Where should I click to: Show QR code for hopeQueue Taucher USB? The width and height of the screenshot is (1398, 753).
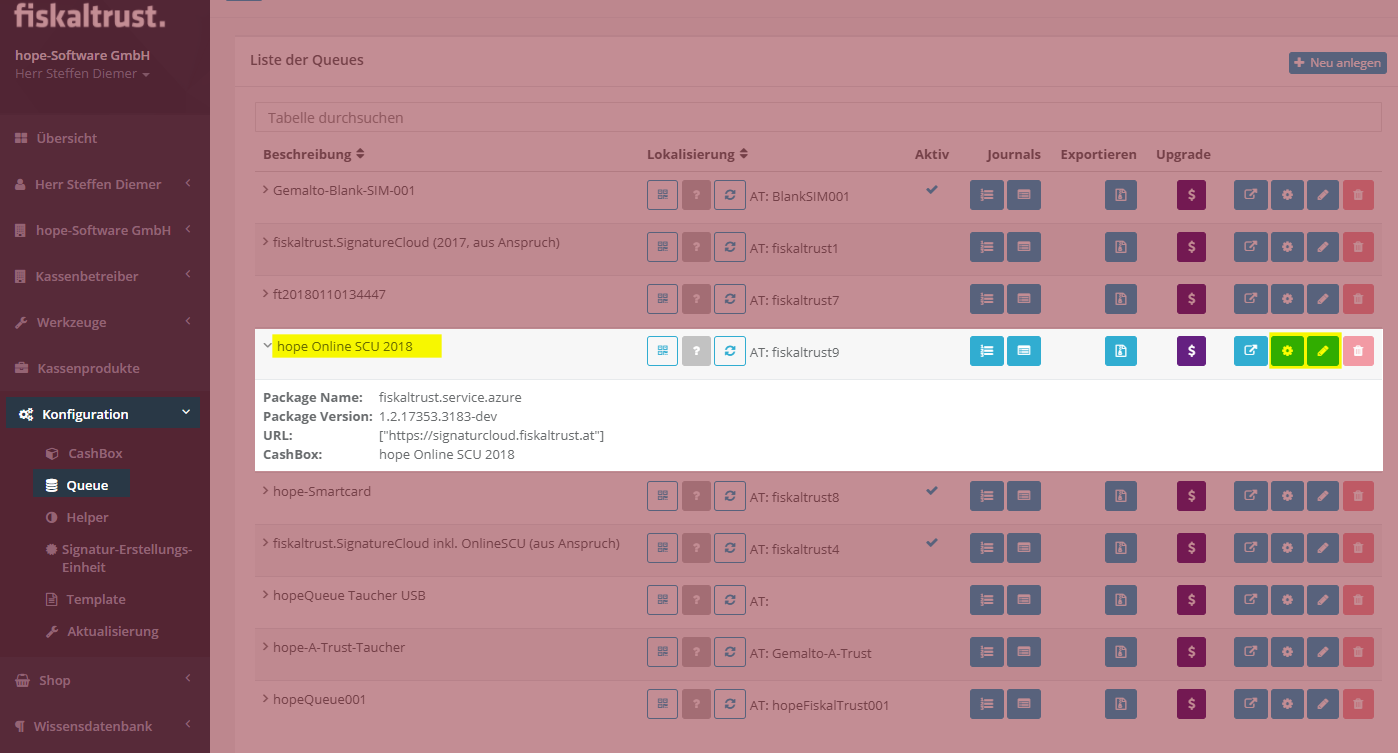tap(662, 600)
